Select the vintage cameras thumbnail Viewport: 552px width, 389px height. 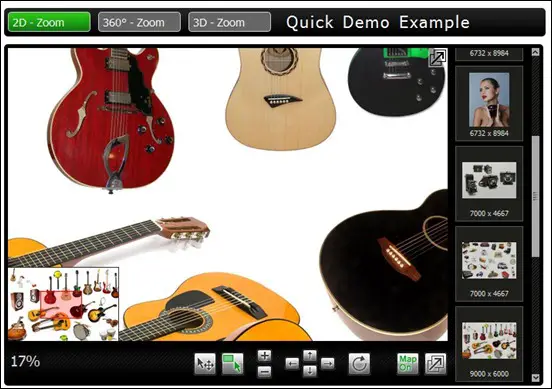(x=489, y=180)
